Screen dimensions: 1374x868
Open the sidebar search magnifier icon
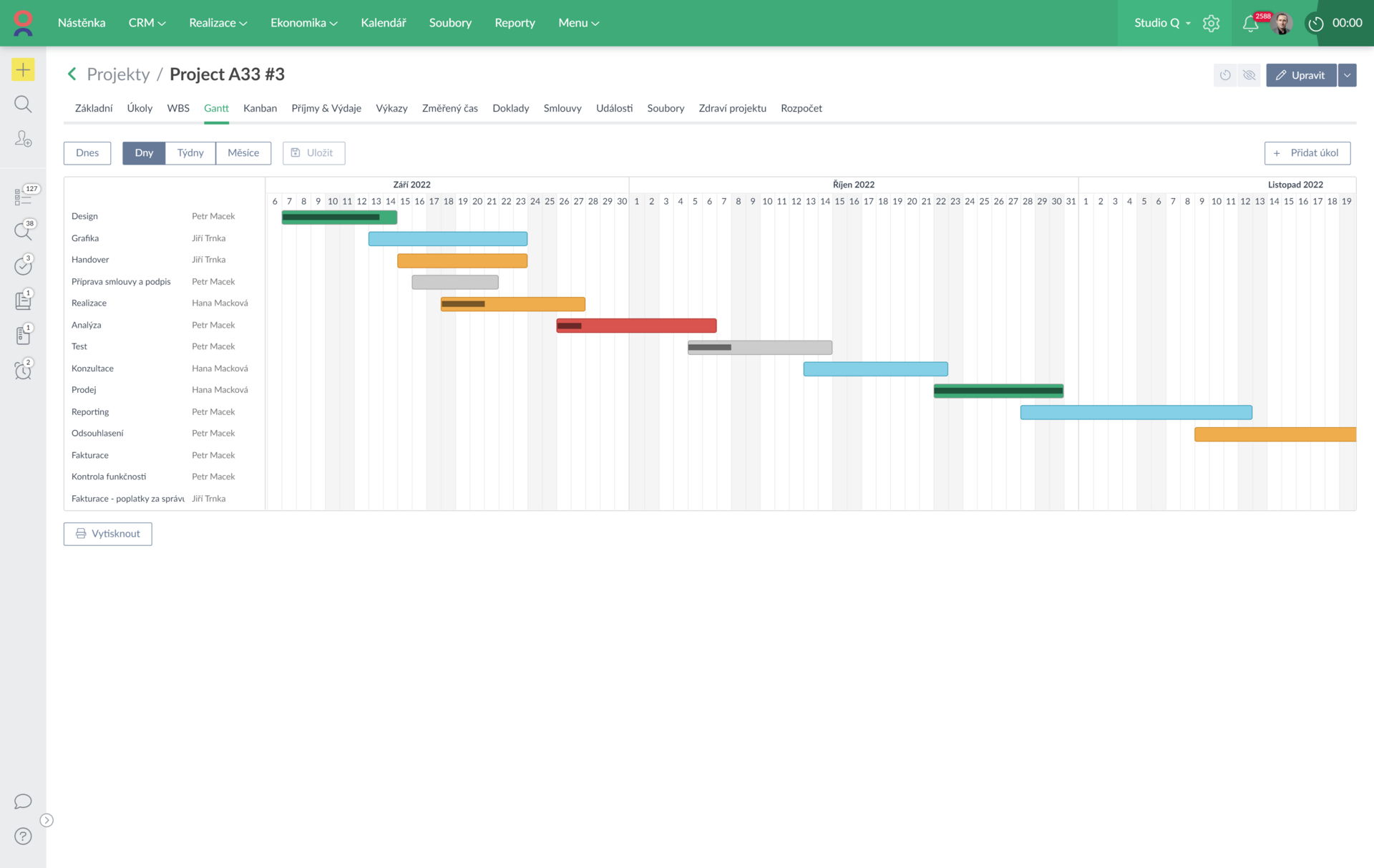[x=23, y=104]
